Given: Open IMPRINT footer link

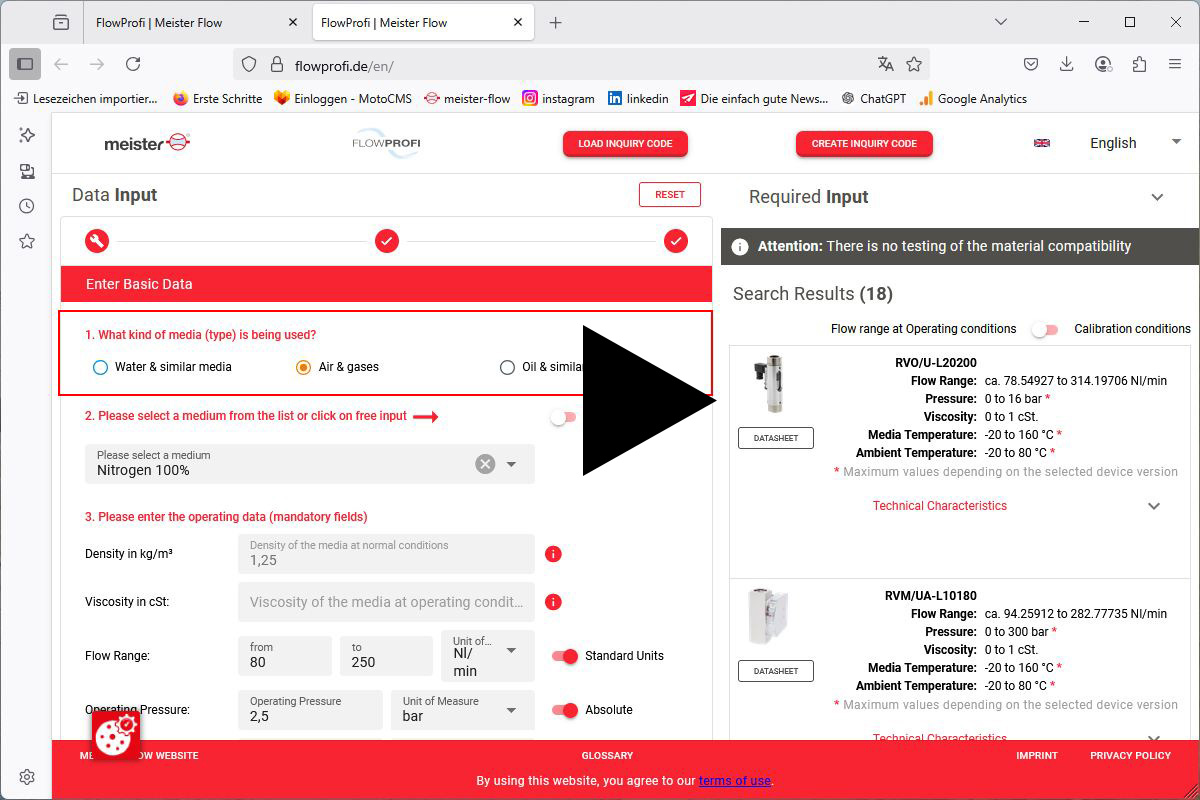Looking at the screenshot, I should pos(1037,756).
